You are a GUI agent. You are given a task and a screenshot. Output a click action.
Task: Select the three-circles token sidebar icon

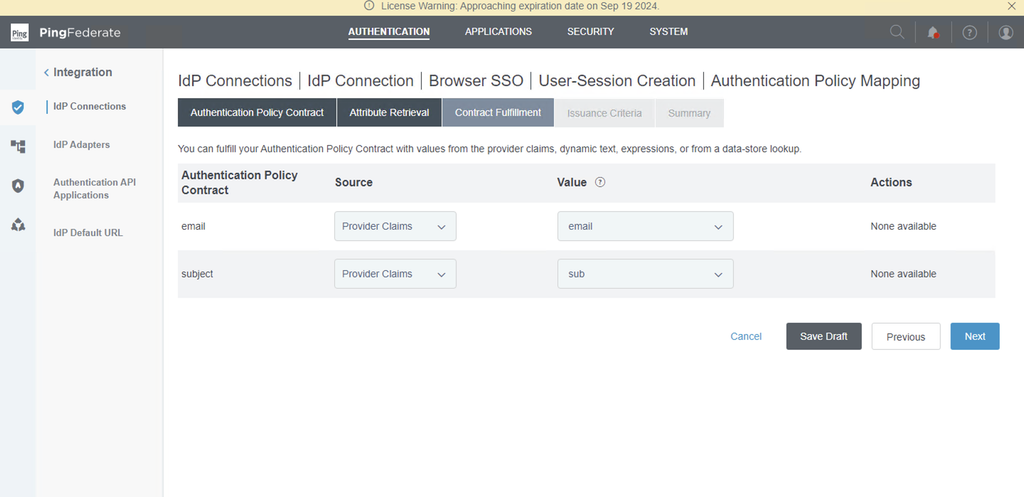[x=18, y=225]
